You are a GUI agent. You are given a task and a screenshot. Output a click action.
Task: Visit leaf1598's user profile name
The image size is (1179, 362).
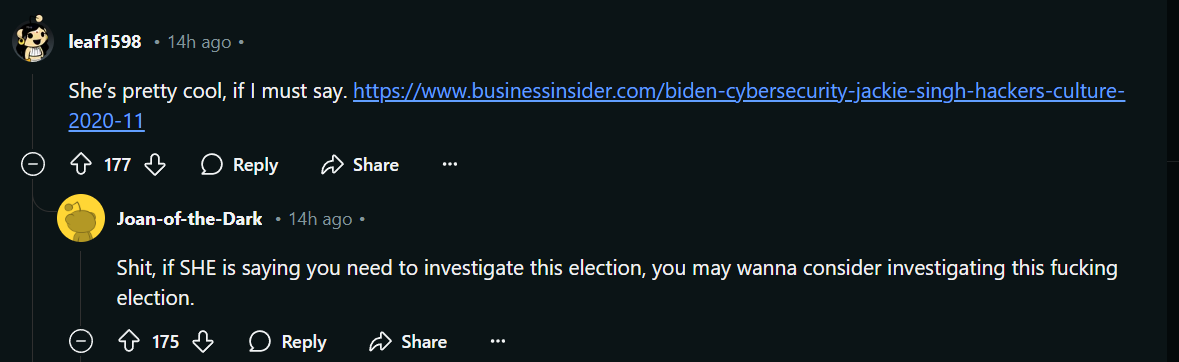105,42
